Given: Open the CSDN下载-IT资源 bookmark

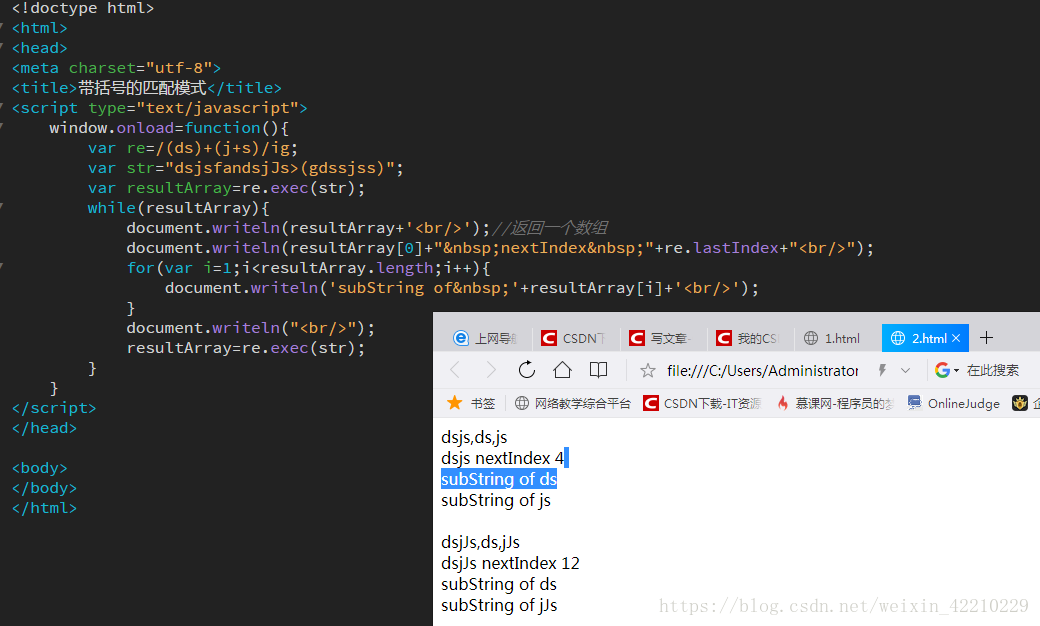Looking at the screenshot, I should coord(702,403).
